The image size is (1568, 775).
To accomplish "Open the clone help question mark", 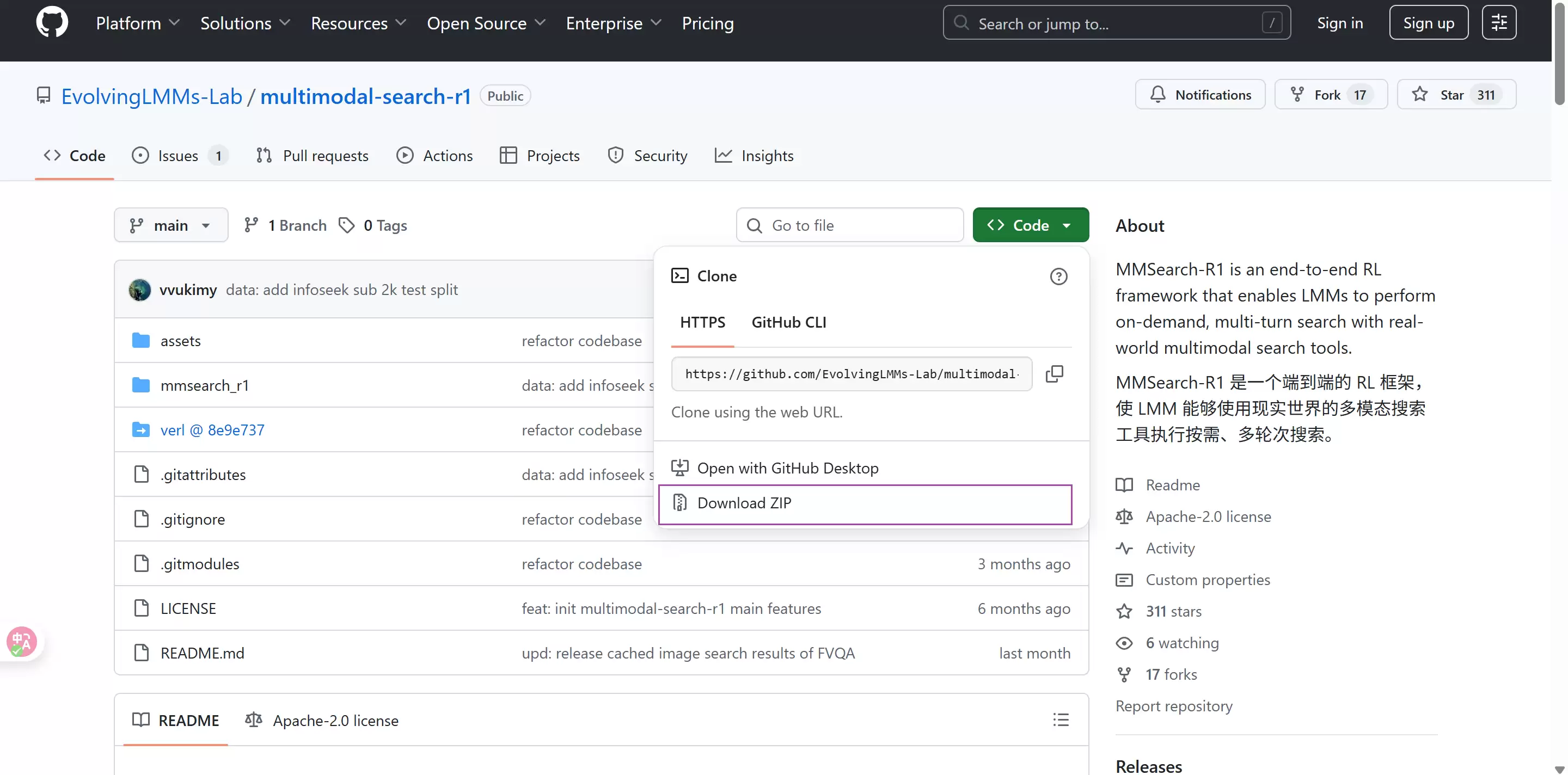I will coord(1058,276).
